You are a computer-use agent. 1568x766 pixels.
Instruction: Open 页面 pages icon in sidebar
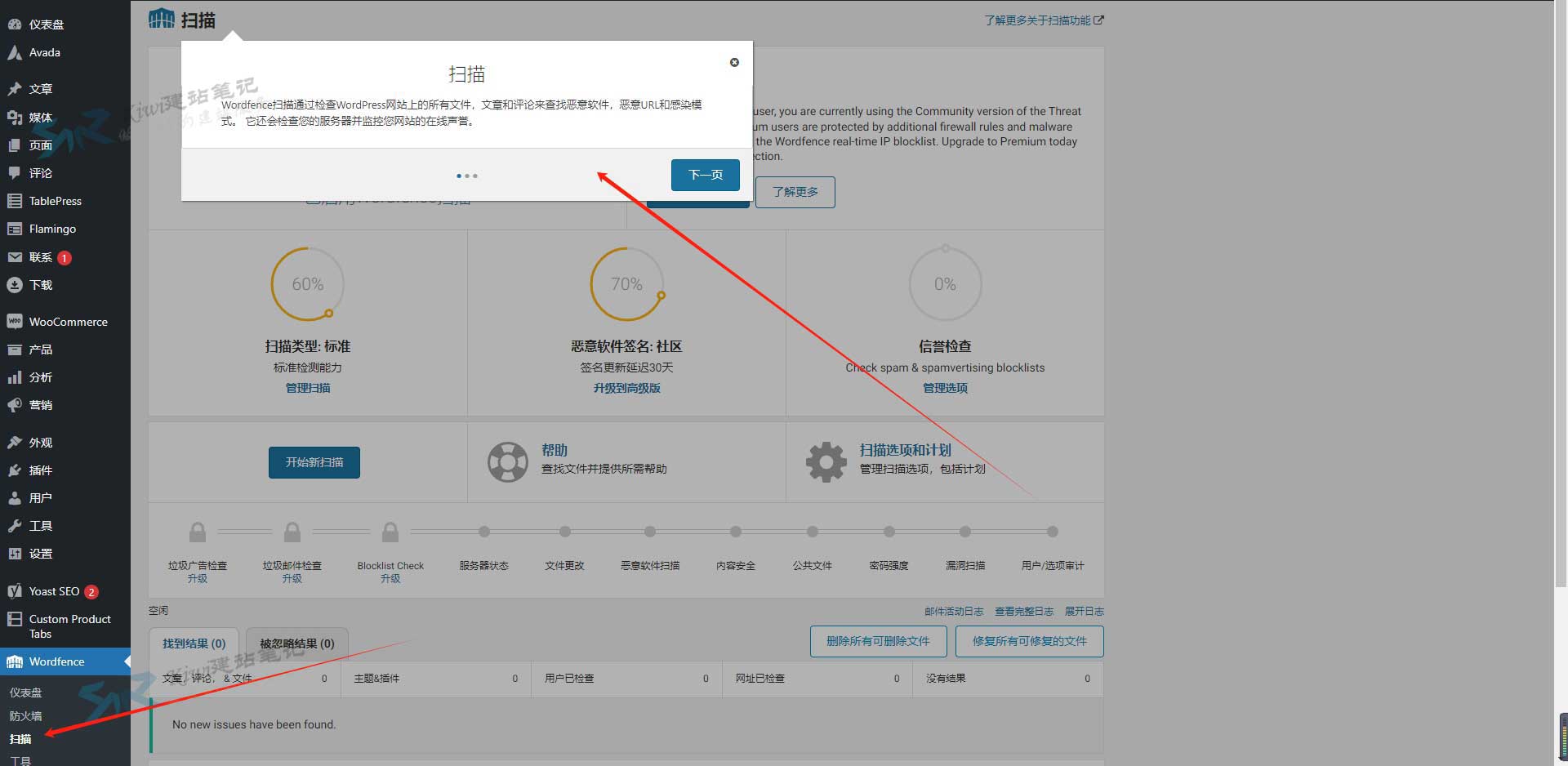click(15, 145)
